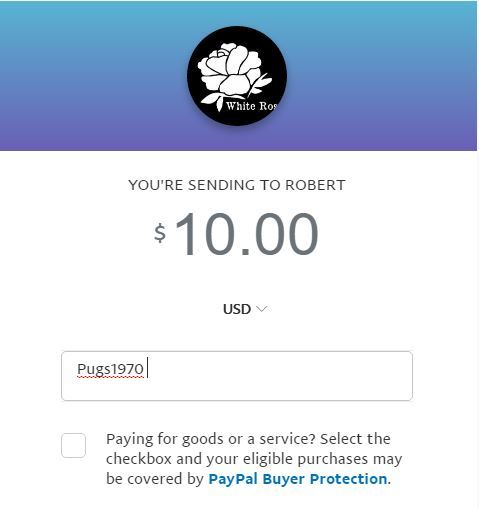Screen dimensions: 479x508
Task: Enable buyer protection via 'eligible purchases' text
Action: click(x=303, y=459)
